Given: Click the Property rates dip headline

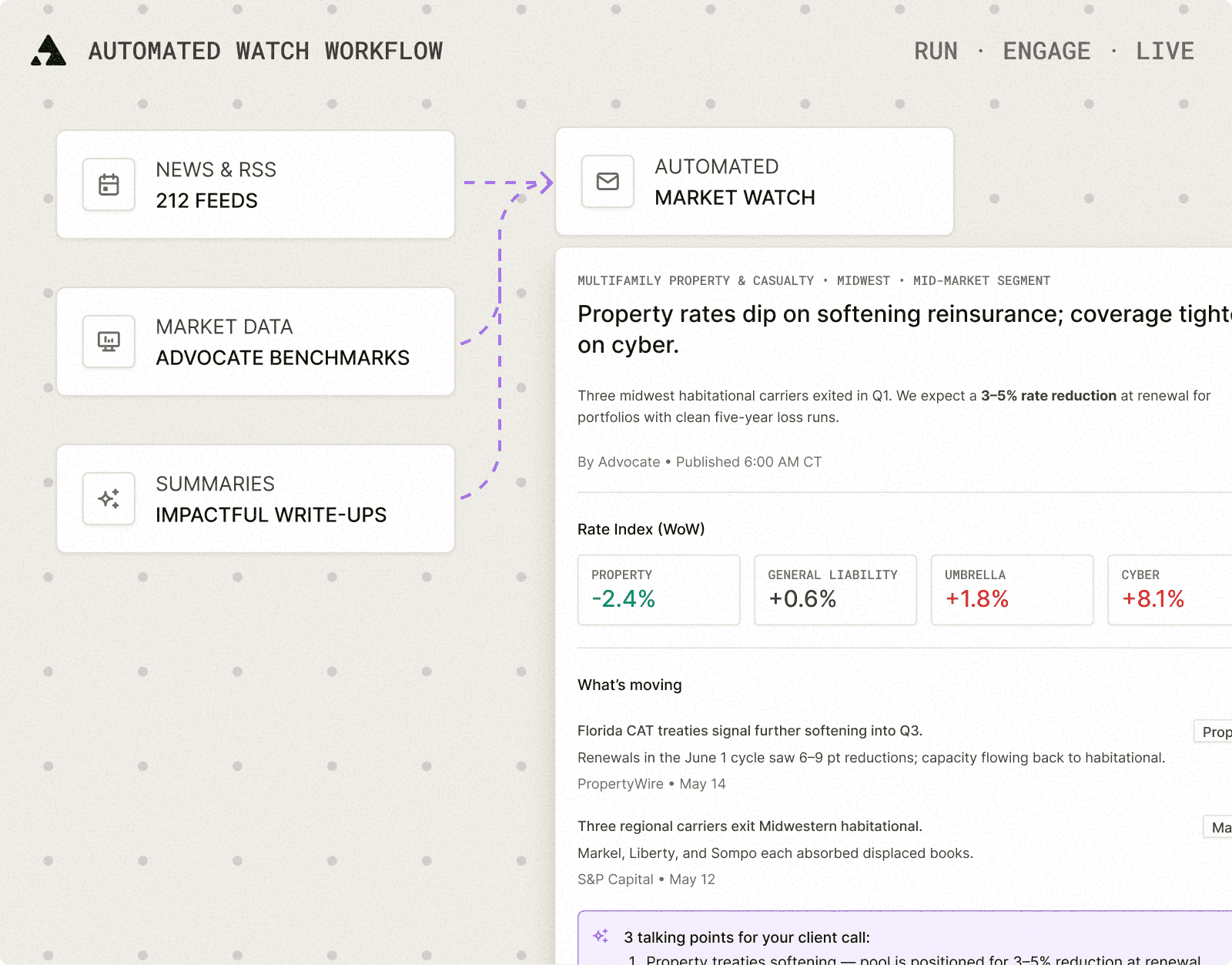Looking at the screenshot, I should [905, 329].
